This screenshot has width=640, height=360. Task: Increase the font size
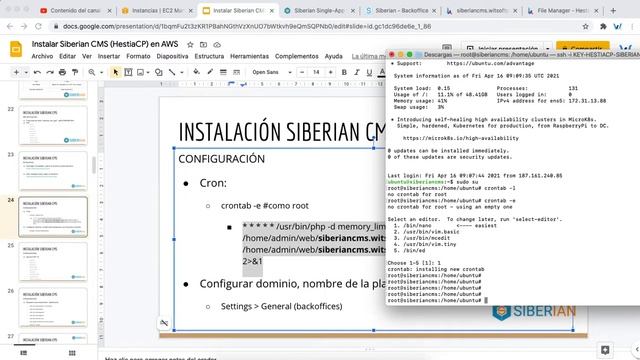[330, 72]
